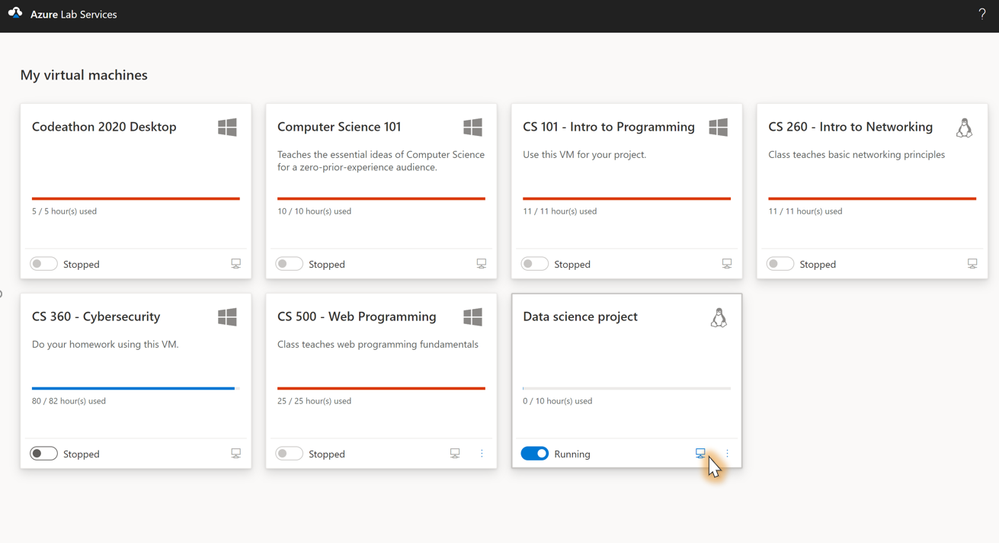This screenshot has height=543, width=999.
Task: Open more options menu on CS 500 card
Action: 482,453
